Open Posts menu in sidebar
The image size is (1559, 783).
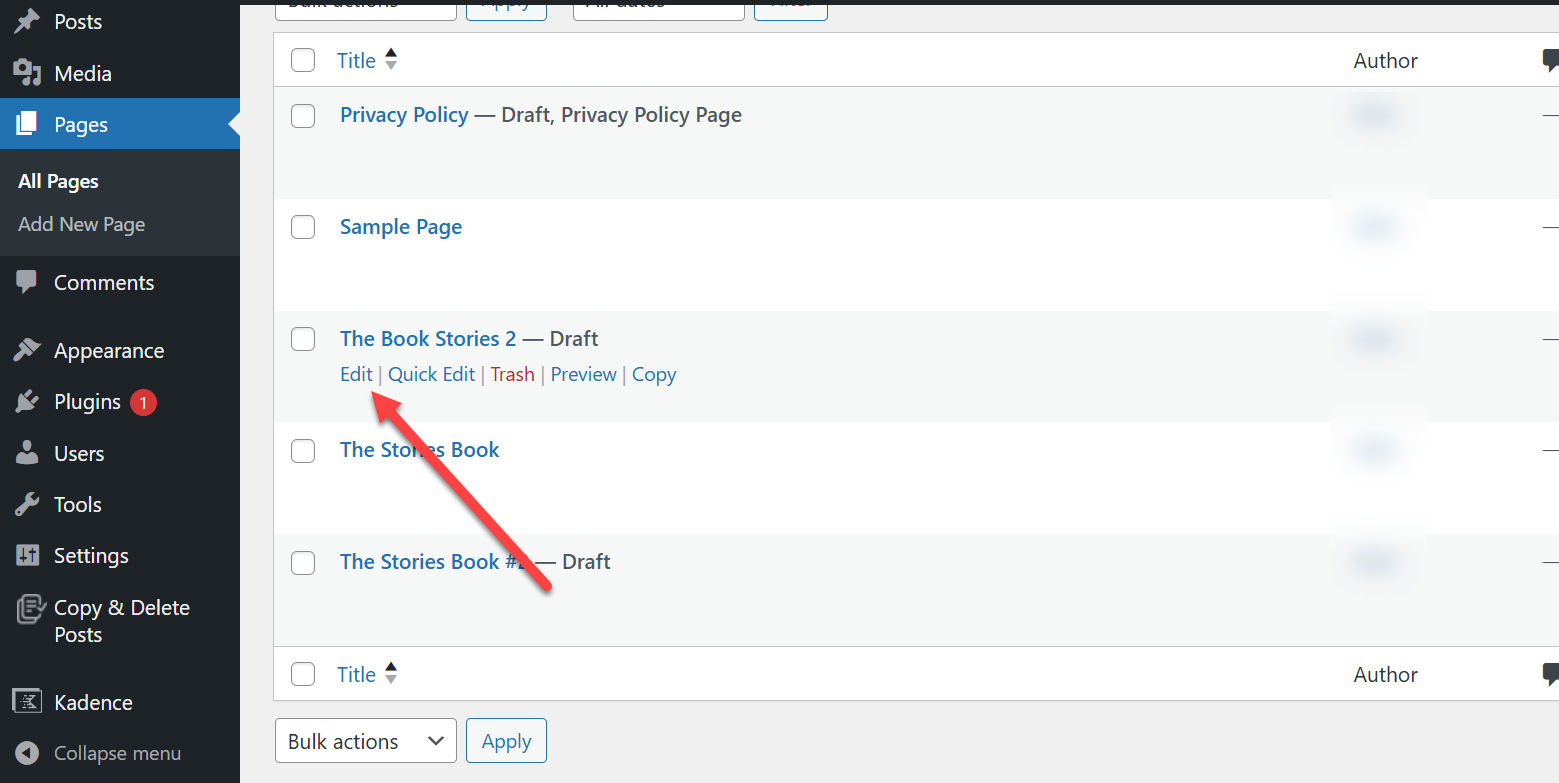(x=78, y=21)
